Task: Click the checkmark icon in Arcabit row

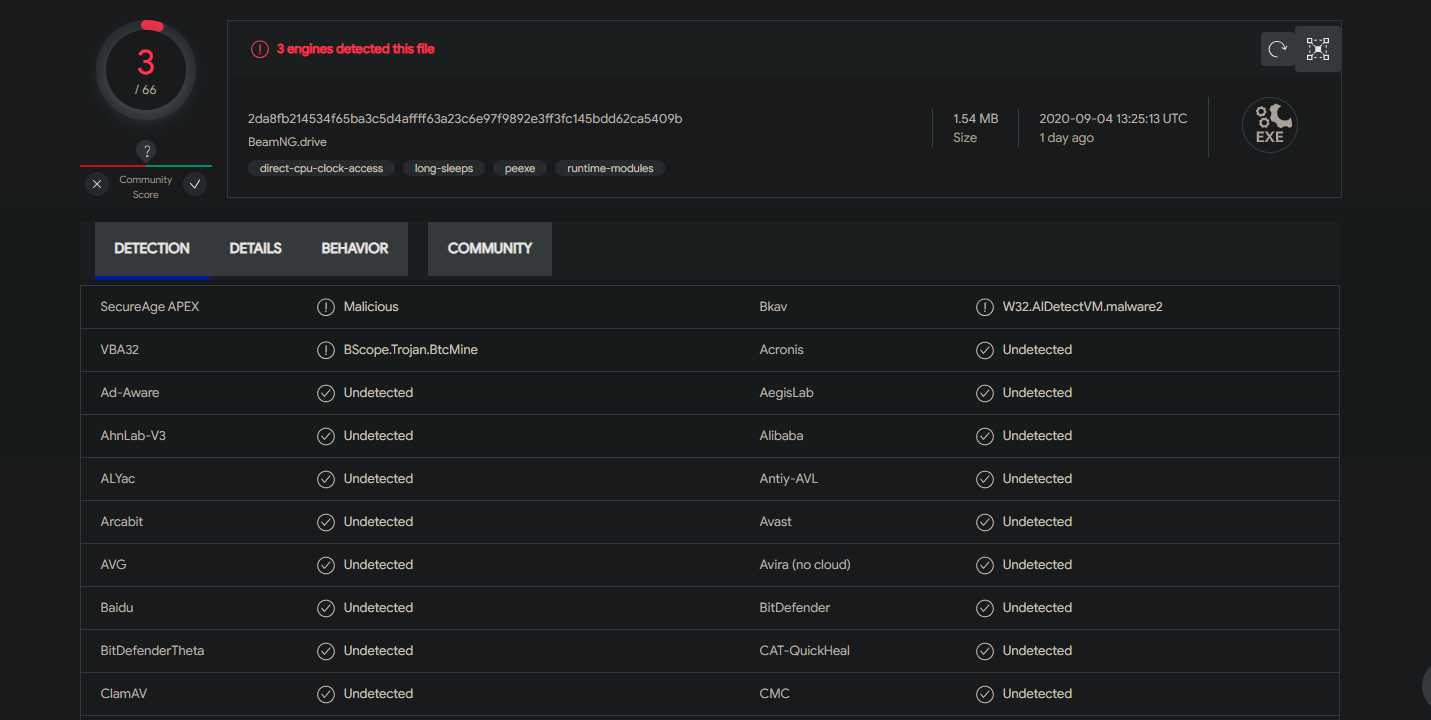Action: click(326, 522)
